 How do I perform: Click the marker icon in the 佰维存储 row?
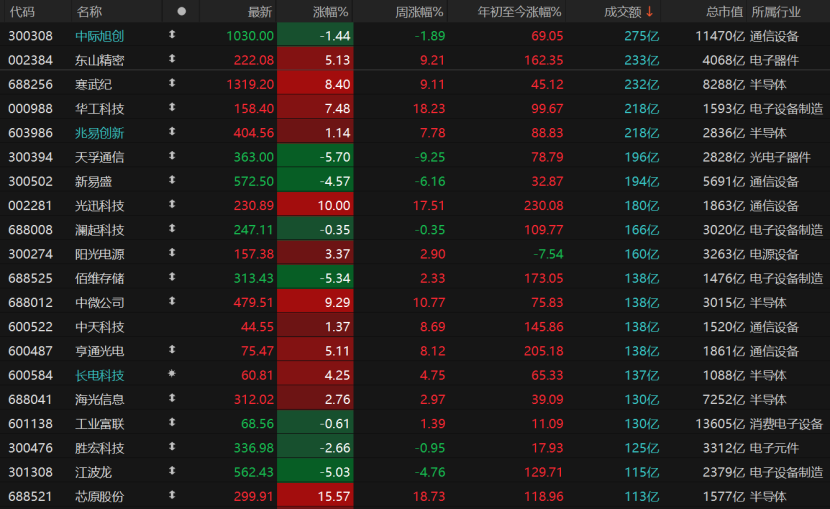pyautogui.click(x=172, y=277)
